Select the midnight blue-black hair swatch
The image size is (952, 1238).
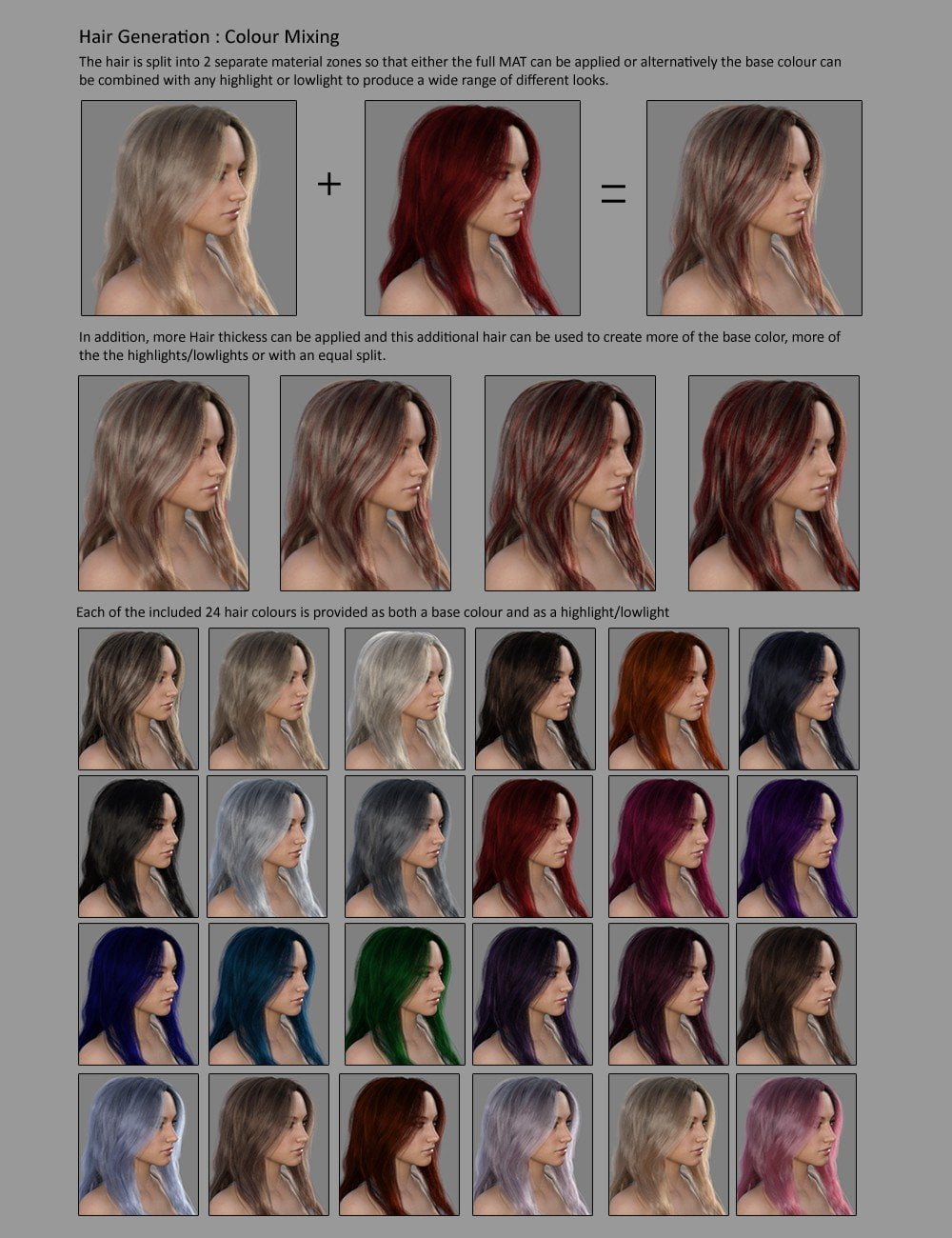tap(799, 698)
